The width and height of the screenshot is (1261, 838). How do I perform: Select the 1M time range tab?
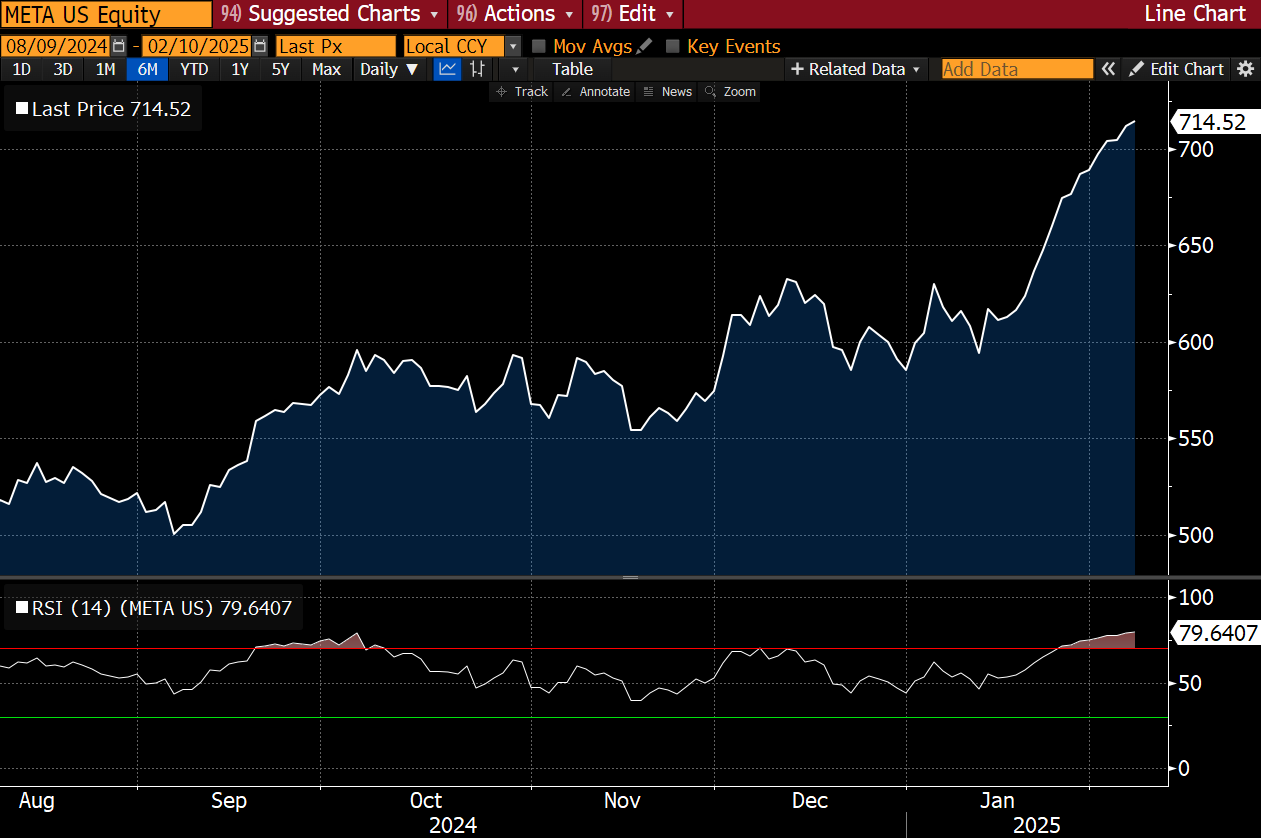(105, 69)
